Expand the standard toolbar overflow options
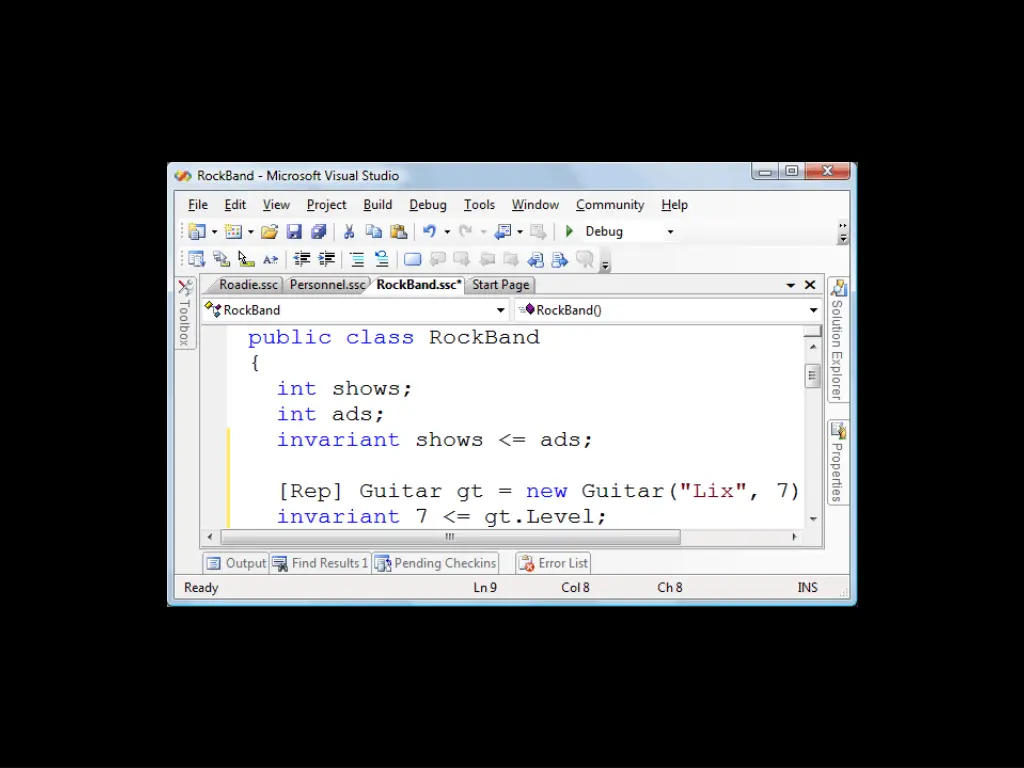The image size is (1024, 768). click(843, 232)
